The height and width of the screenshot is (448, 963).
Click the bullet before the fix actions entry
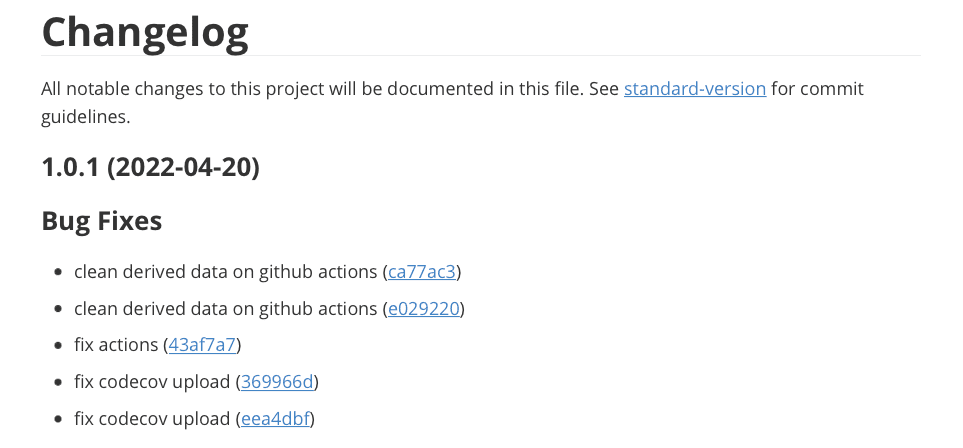60,345
